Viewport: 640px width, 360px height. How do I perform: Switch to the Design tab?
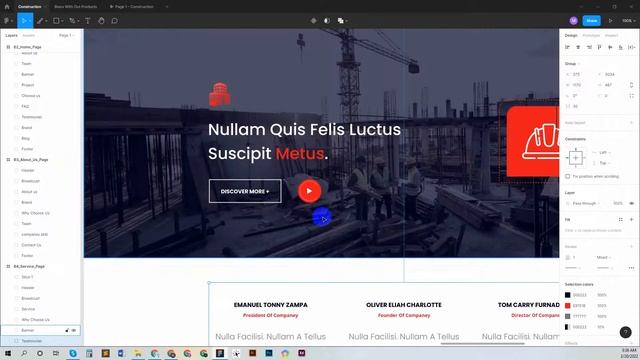click(571, 36)
